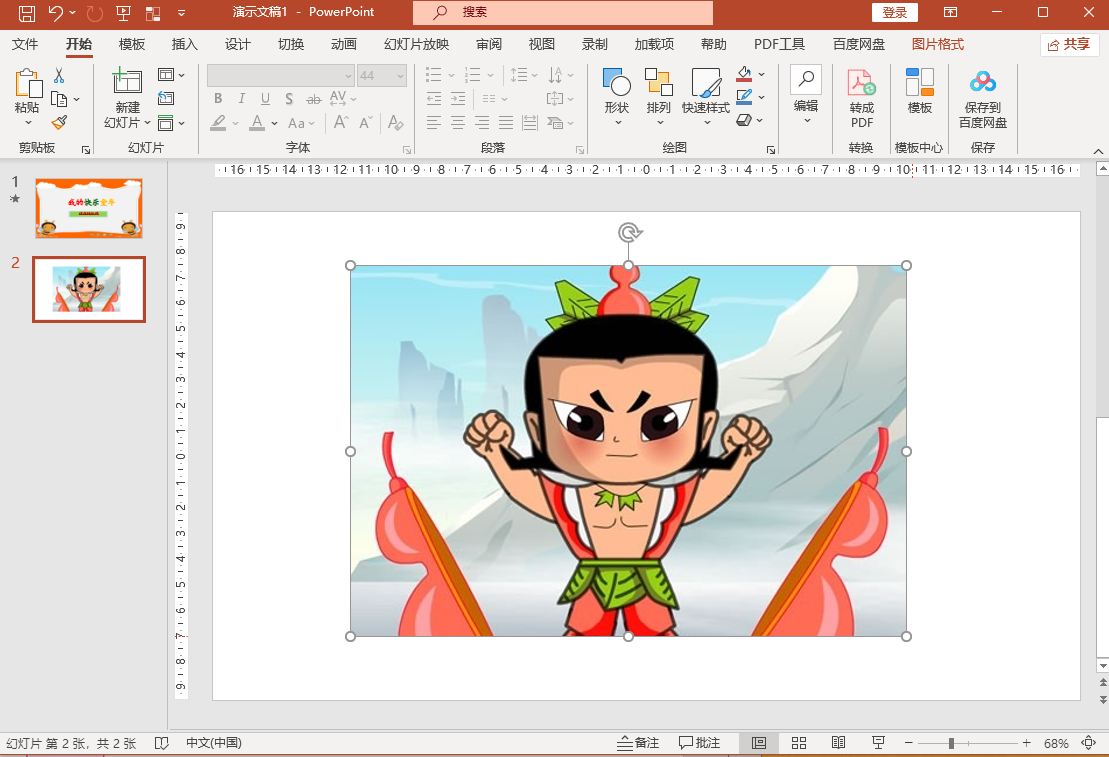Switch to reading view in status bar
This screenshot has width=1109, height=757.
click(x=839, y=743)
